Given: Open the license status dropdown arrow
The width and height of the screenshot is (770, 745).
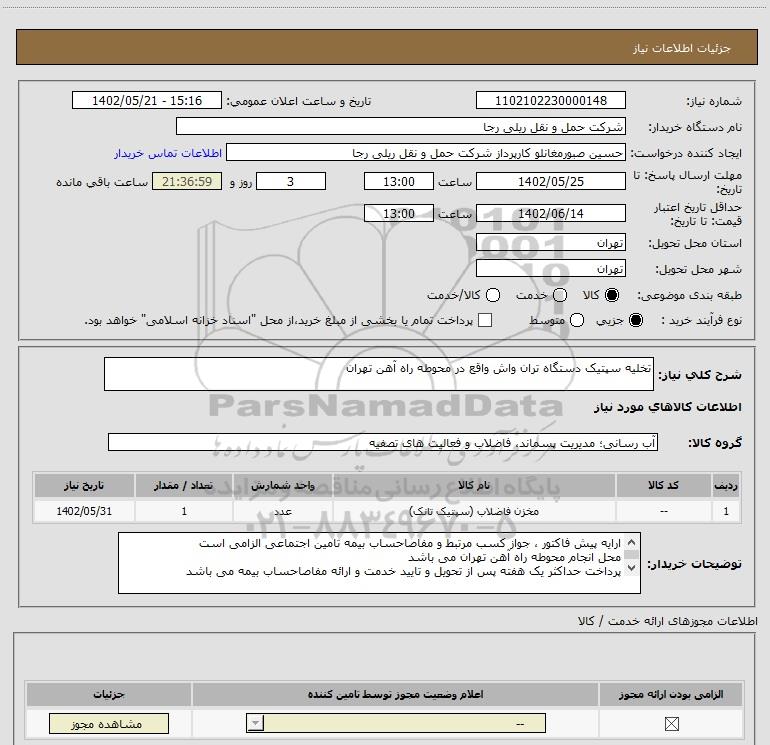Looking at the screenshot, I should (255, 723).
